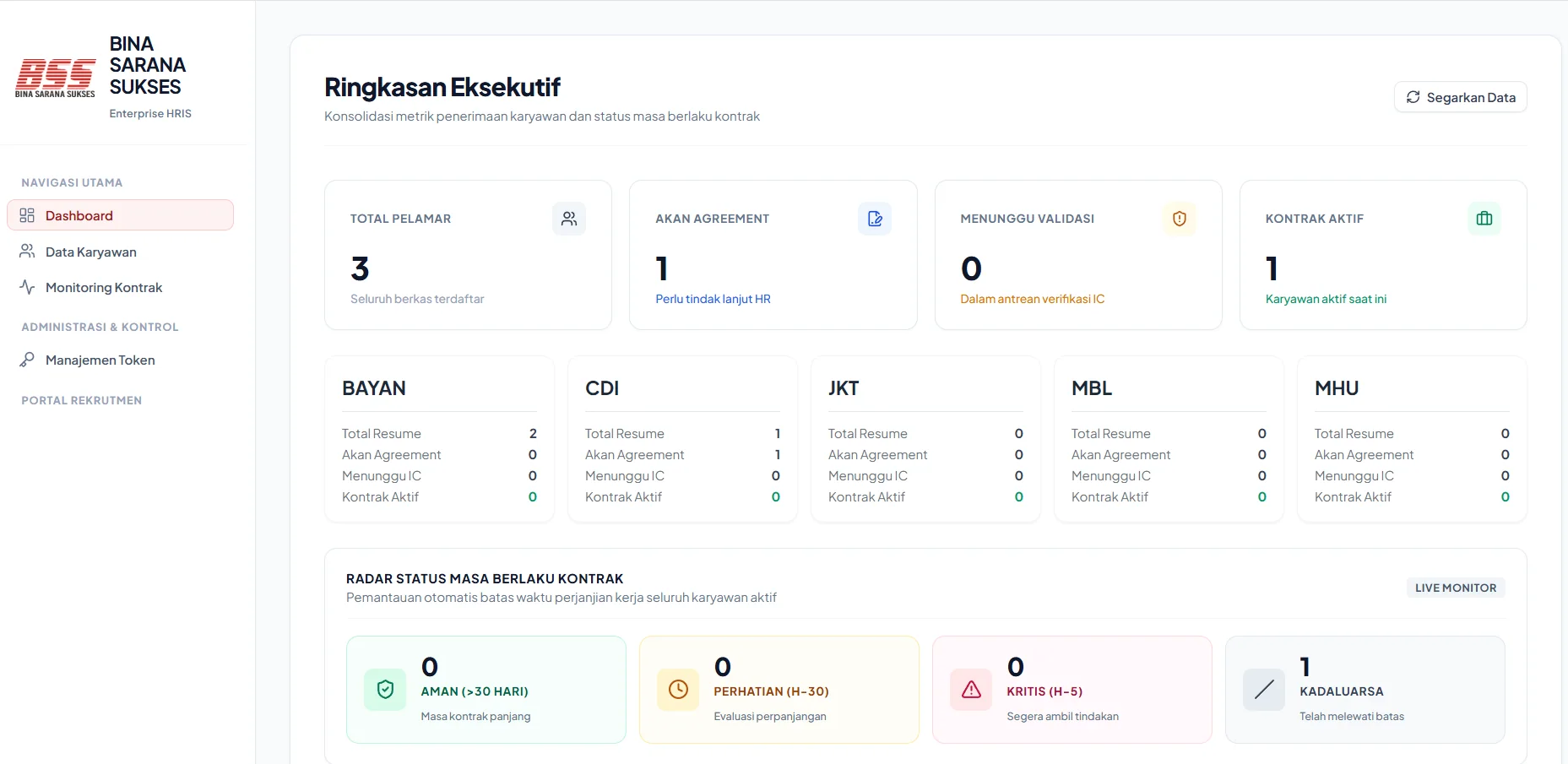Click the PORTAL REKRUTMEN section header

[x=82, y=400]
